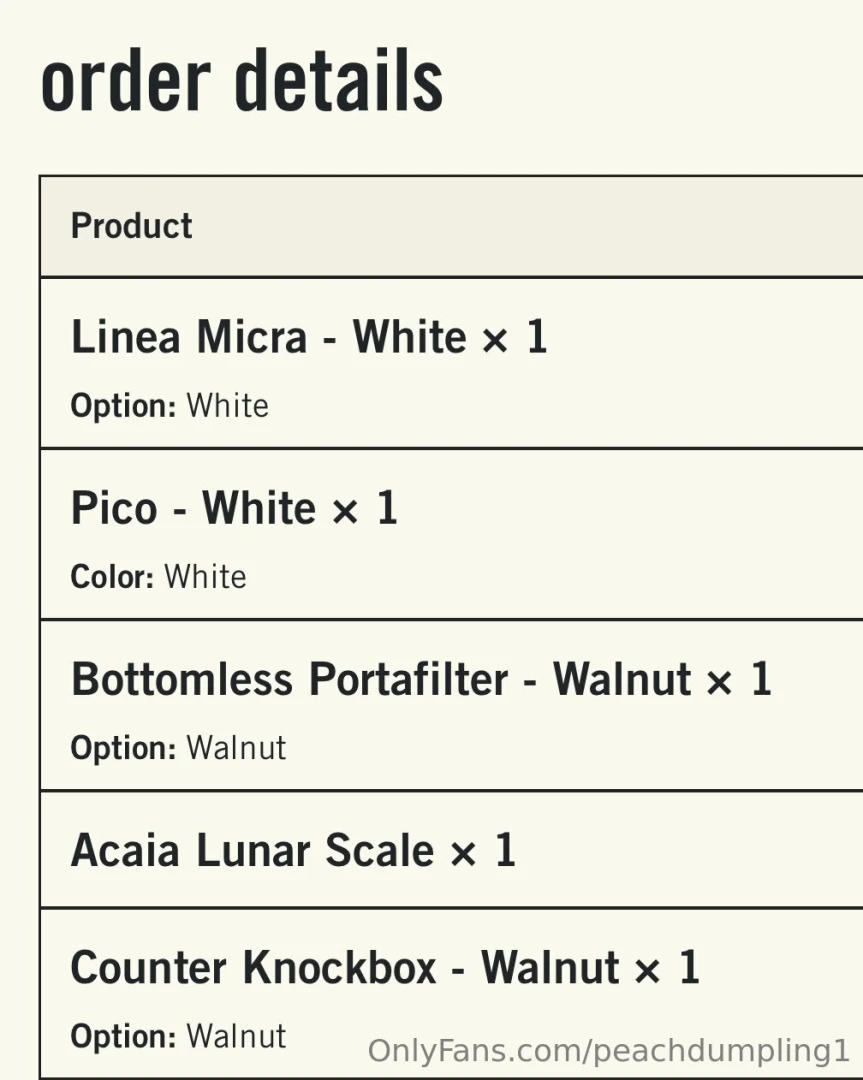Viewport: 863px width, 1080px height.
Task: Open the Bottomless Portafilter - Walnut product
Action: point(381,680)
